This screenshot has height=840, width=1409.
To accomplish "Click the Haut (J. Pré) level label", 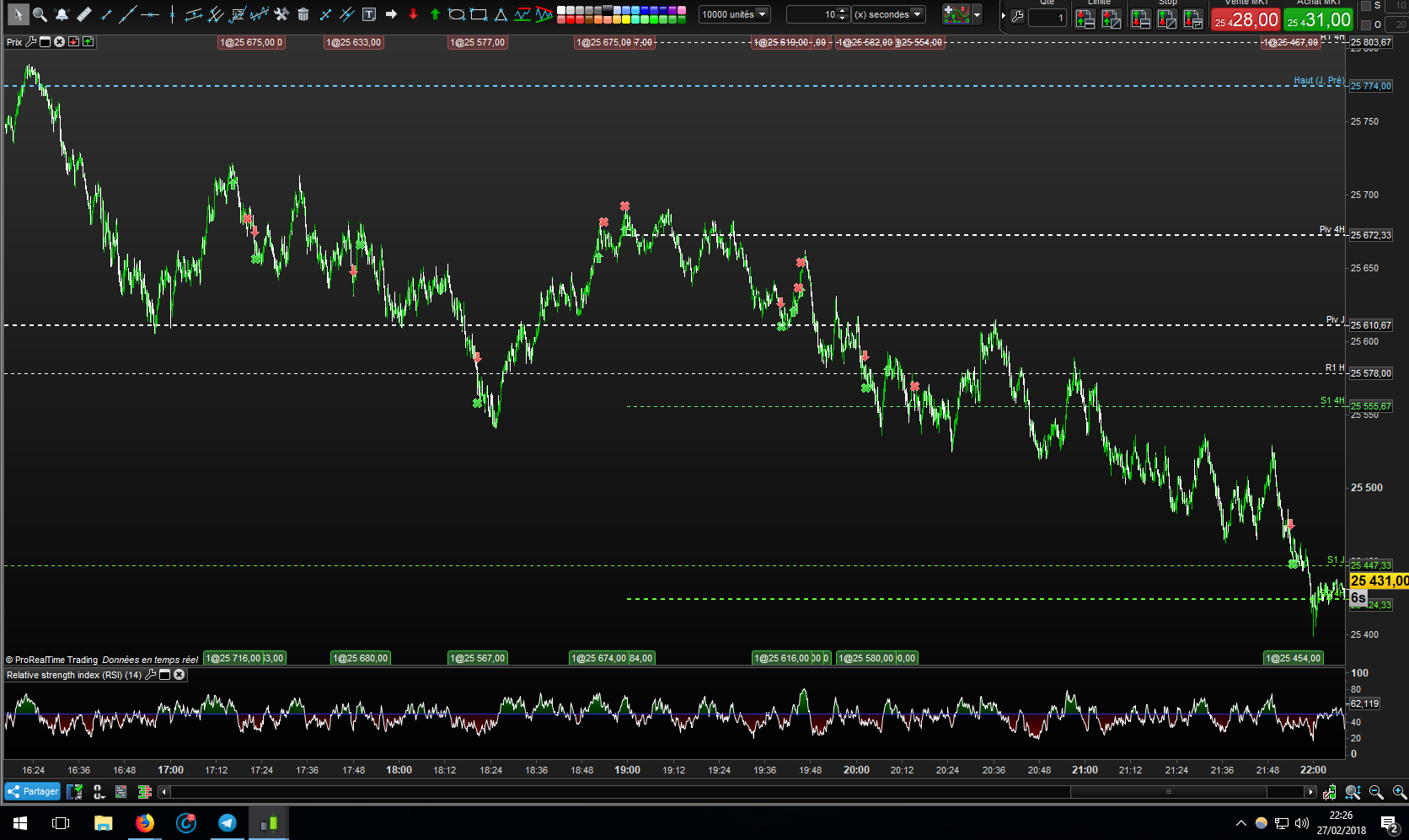I will [x=1319, y=81].
